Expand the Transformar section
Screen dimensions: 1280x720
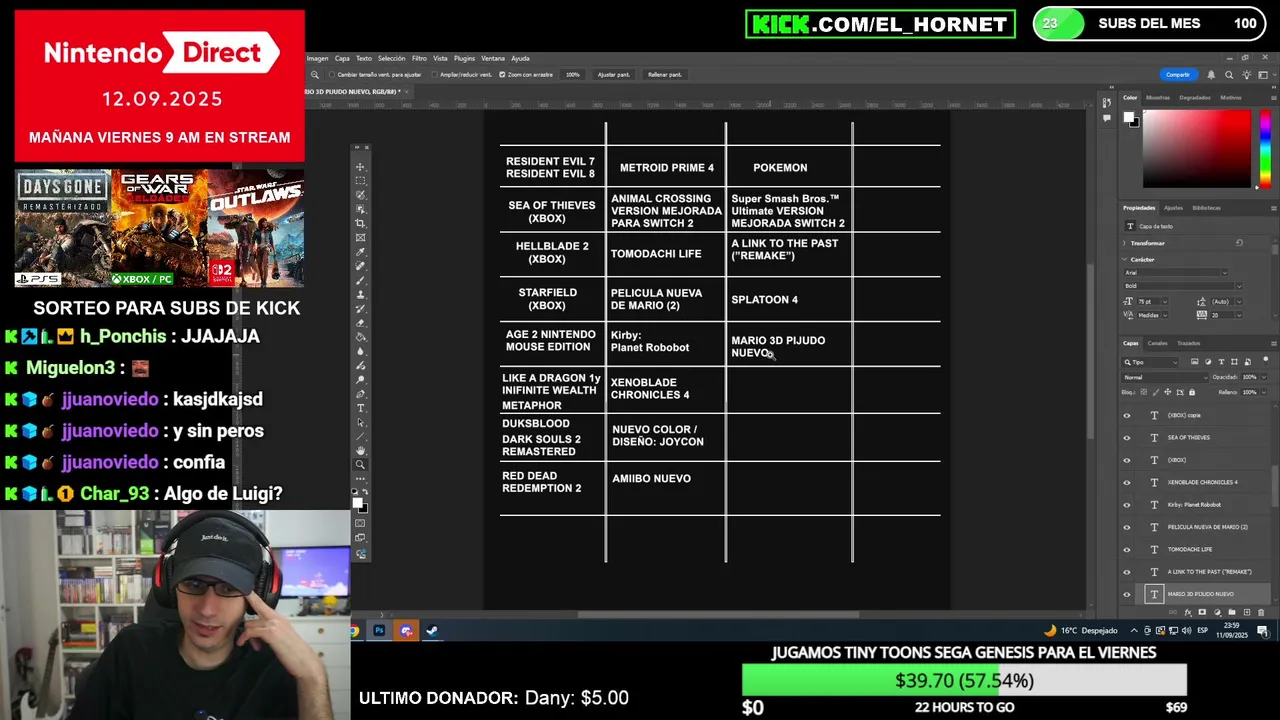pos(1124,243)
